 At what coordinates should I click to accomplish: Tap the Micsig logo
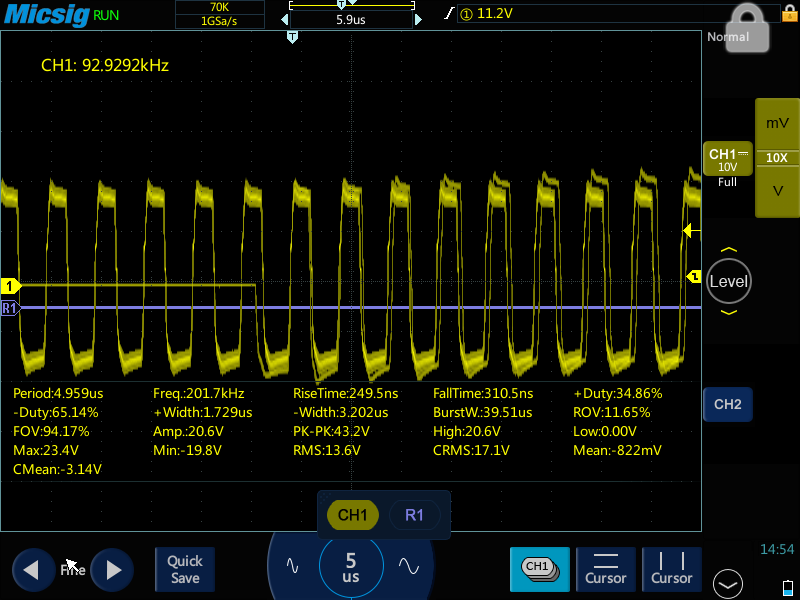pos(47,14)
